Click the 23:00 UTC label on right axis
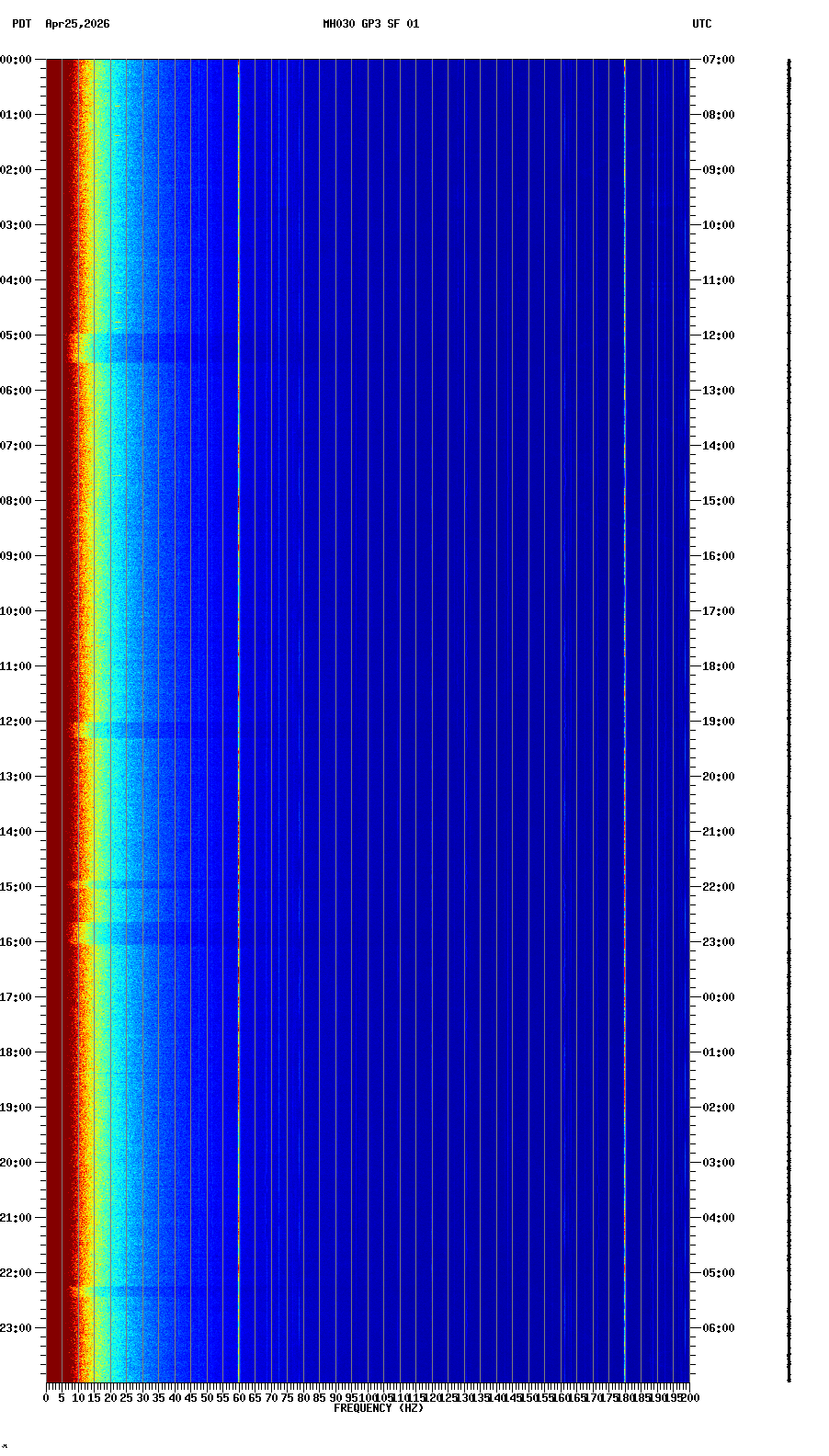Screen dimensions: 829x1456 [x=719, y=942]
